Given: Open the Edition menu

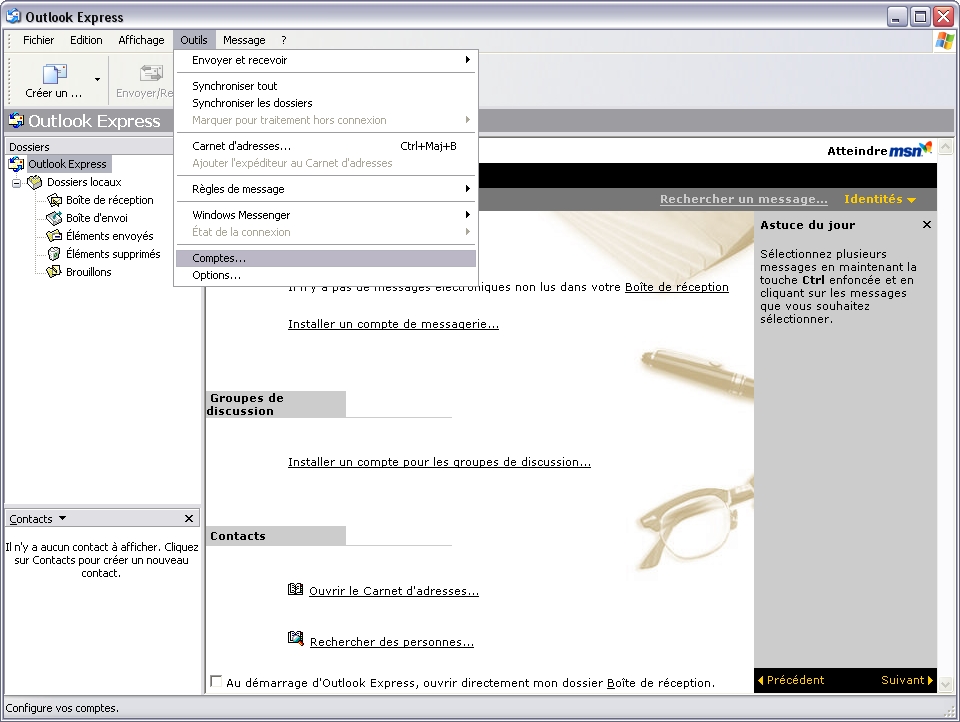Looking at the screenshot, I should [86, 40].
